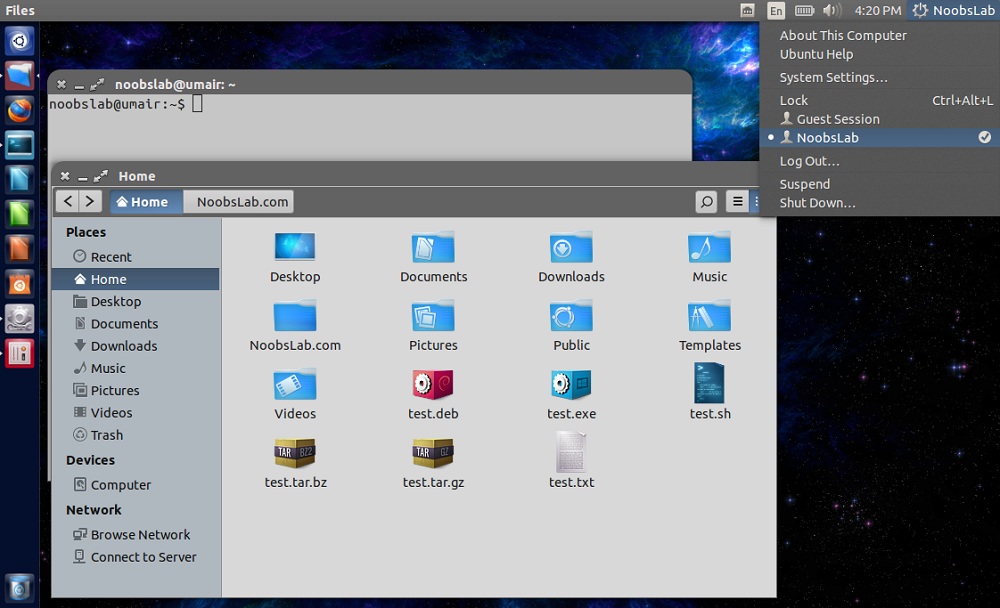
Task: Select NoobsLab user session in menu
Action: tap(827, 138)
